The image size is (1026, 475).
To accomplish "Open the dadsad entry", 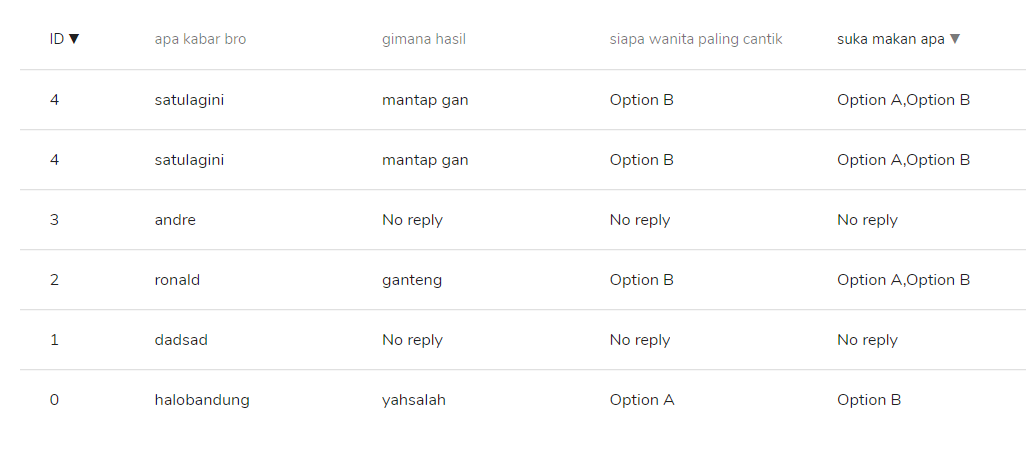I will (x=181, y=340).
